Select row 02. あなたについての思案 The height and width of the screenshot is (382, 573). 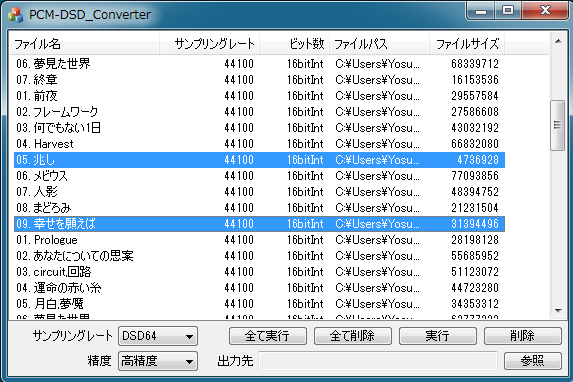259,256
